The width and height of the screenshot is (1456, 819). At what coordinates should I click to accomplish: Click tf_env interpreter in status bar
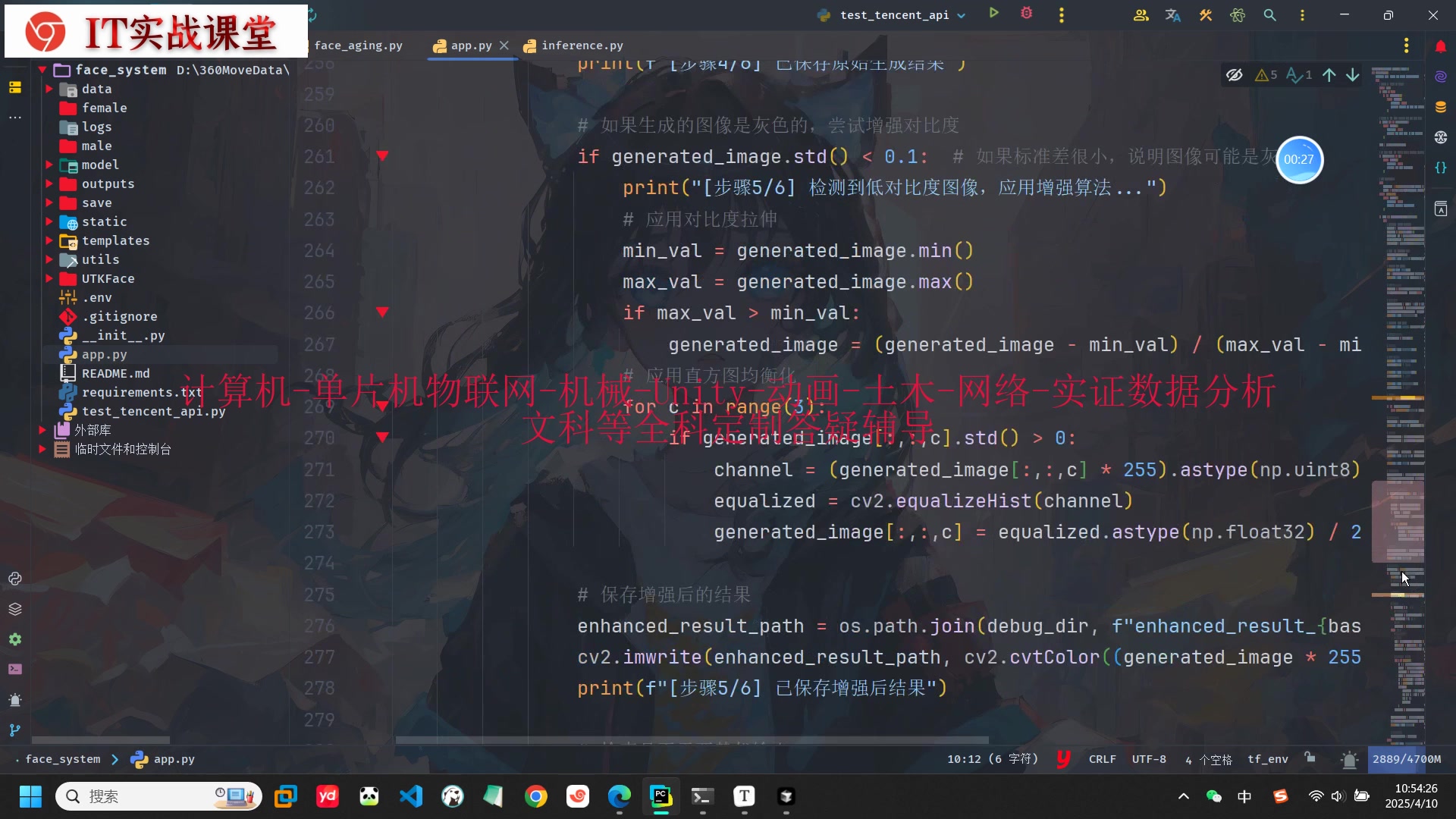[x=1267, y=759]
